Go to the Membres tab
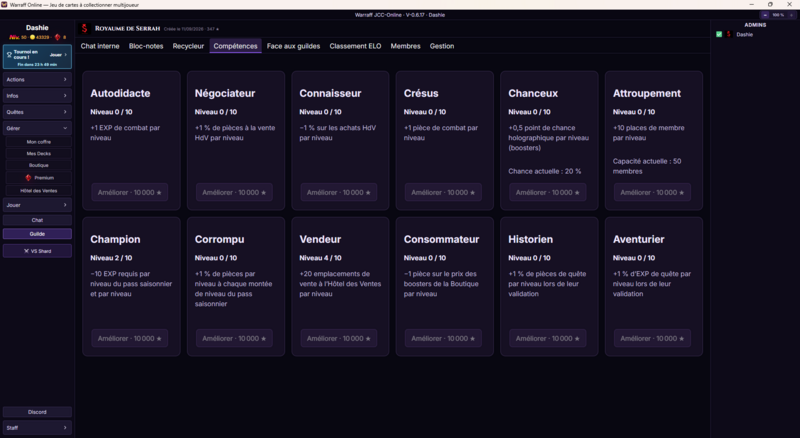Image resolution: width=800 pixels, height=438 pixels. pyautogui.click(x=406, y=46)
